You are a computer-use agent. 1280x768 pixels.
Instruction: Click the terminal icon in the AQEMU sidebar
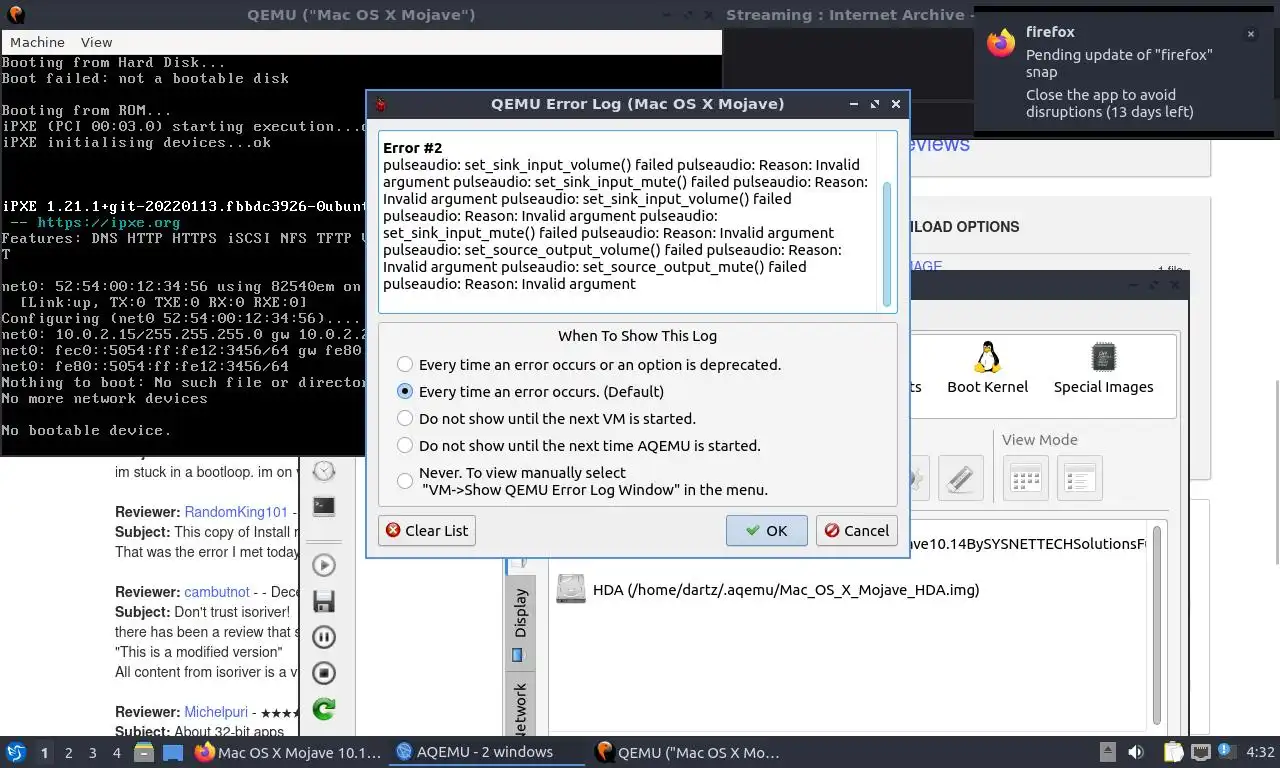pyautogui.click(x=324, y=507)
